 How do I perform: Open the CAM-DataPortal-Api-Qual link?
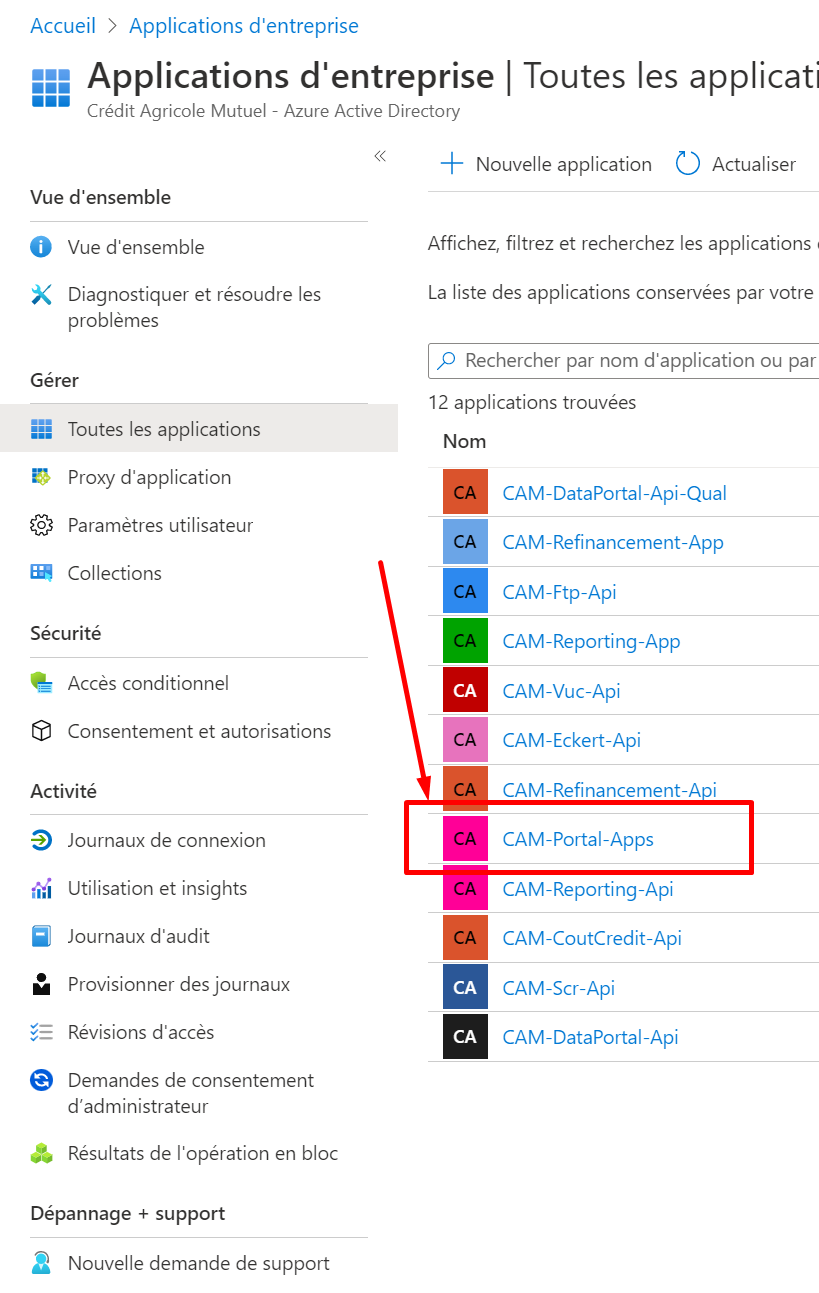click(614, 493)
